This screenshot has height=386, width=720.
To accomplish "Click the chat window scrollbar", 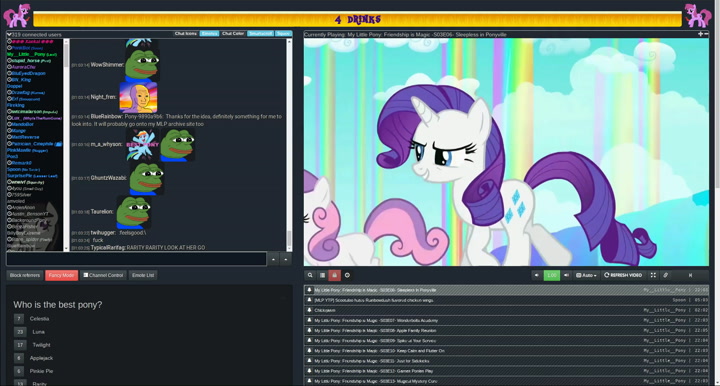I will [289, 145].
